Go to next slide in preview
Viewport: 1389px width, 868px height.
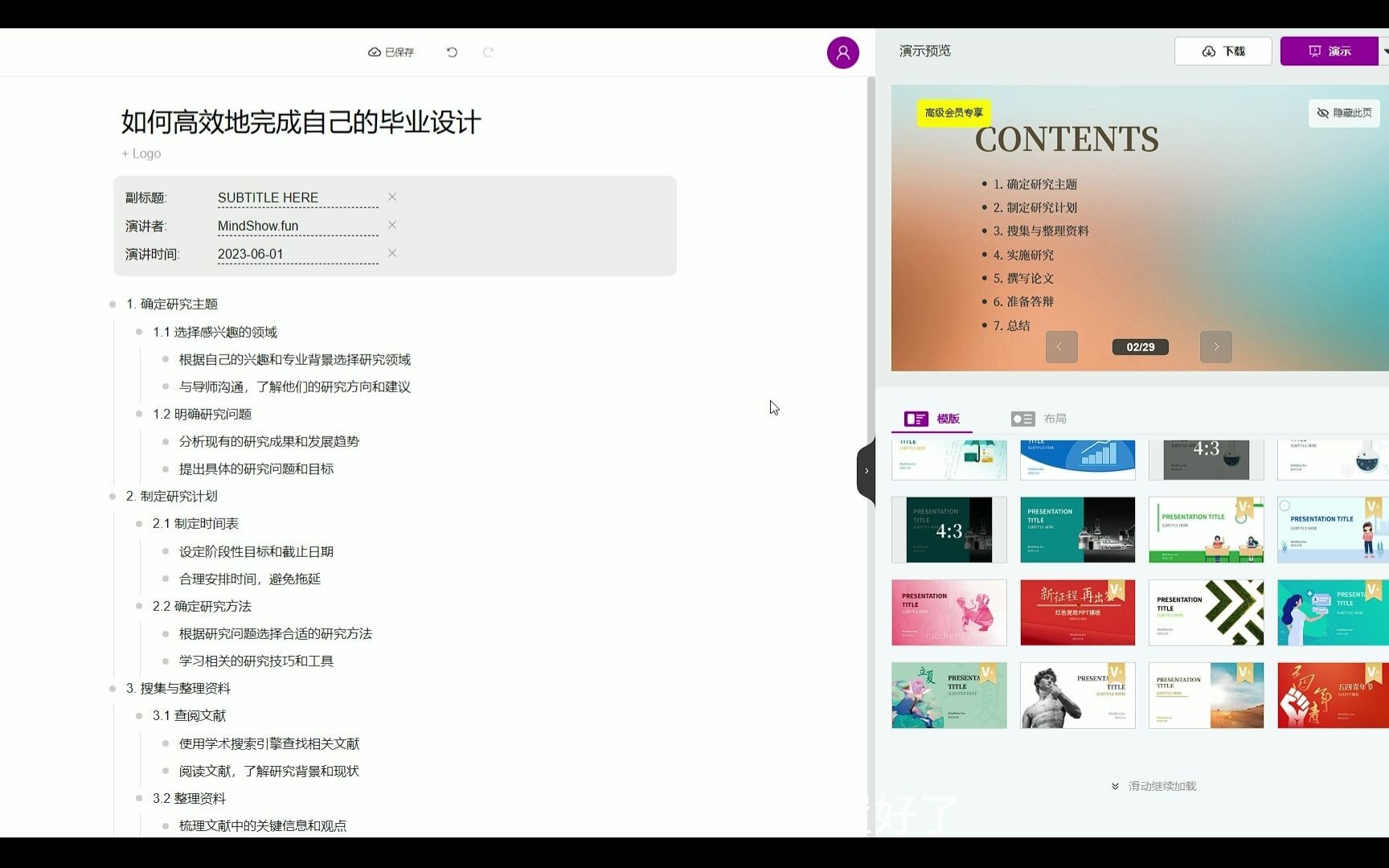1215,346
